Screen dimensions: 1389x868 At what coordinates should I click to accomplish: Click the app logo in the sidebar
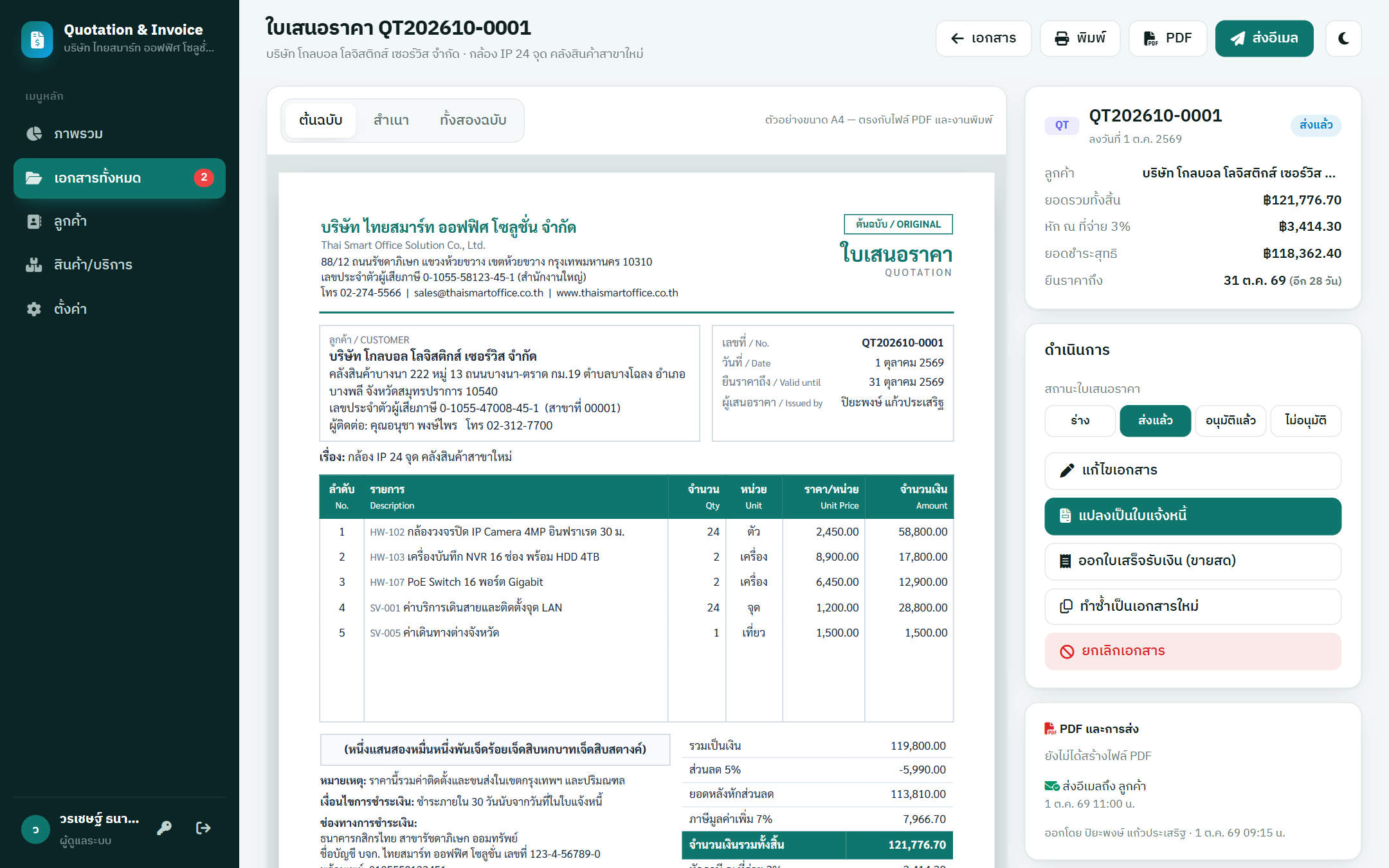(37, 39)
